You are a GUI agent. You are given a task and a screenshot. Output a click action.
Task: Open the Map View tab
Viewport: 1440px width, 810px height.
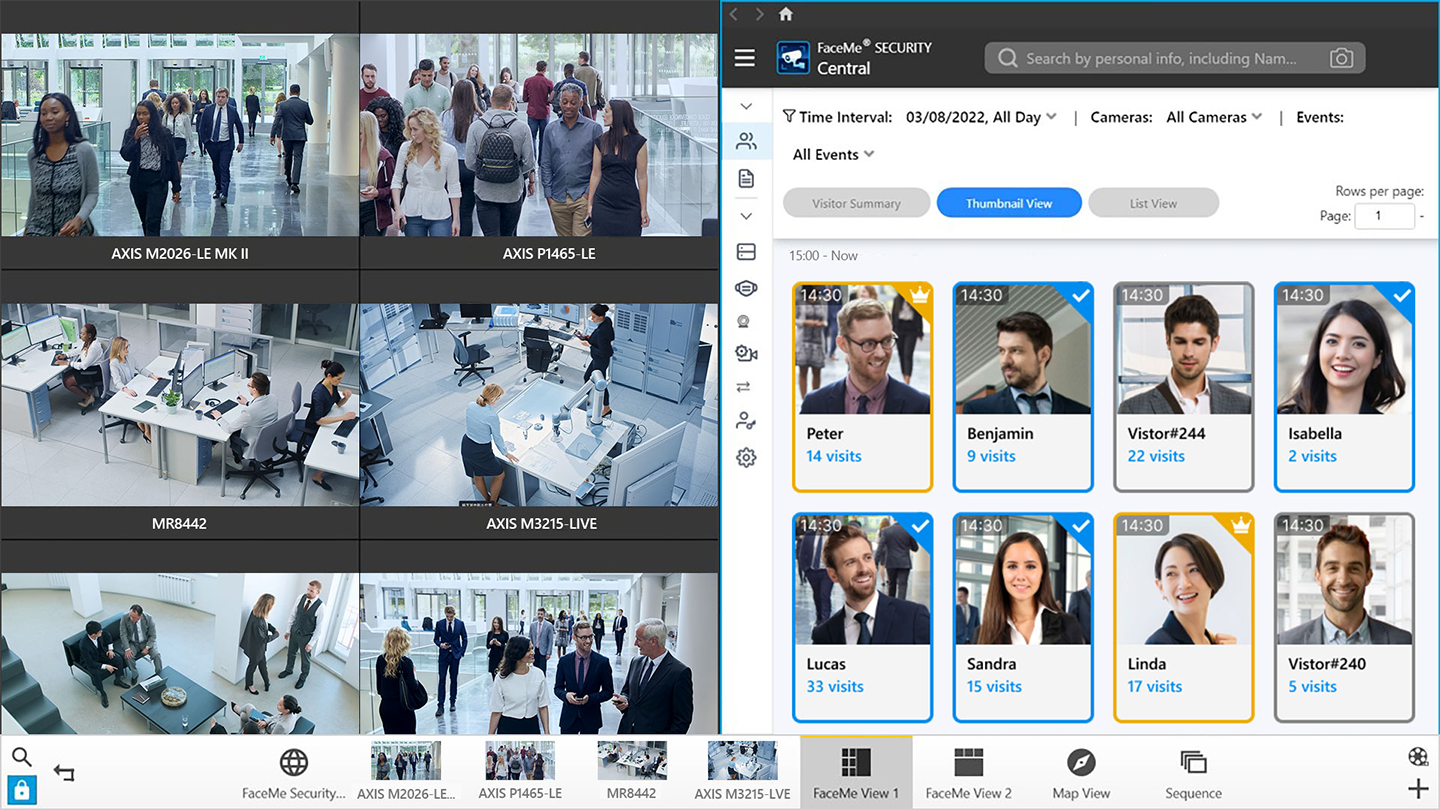point(1081,773)
